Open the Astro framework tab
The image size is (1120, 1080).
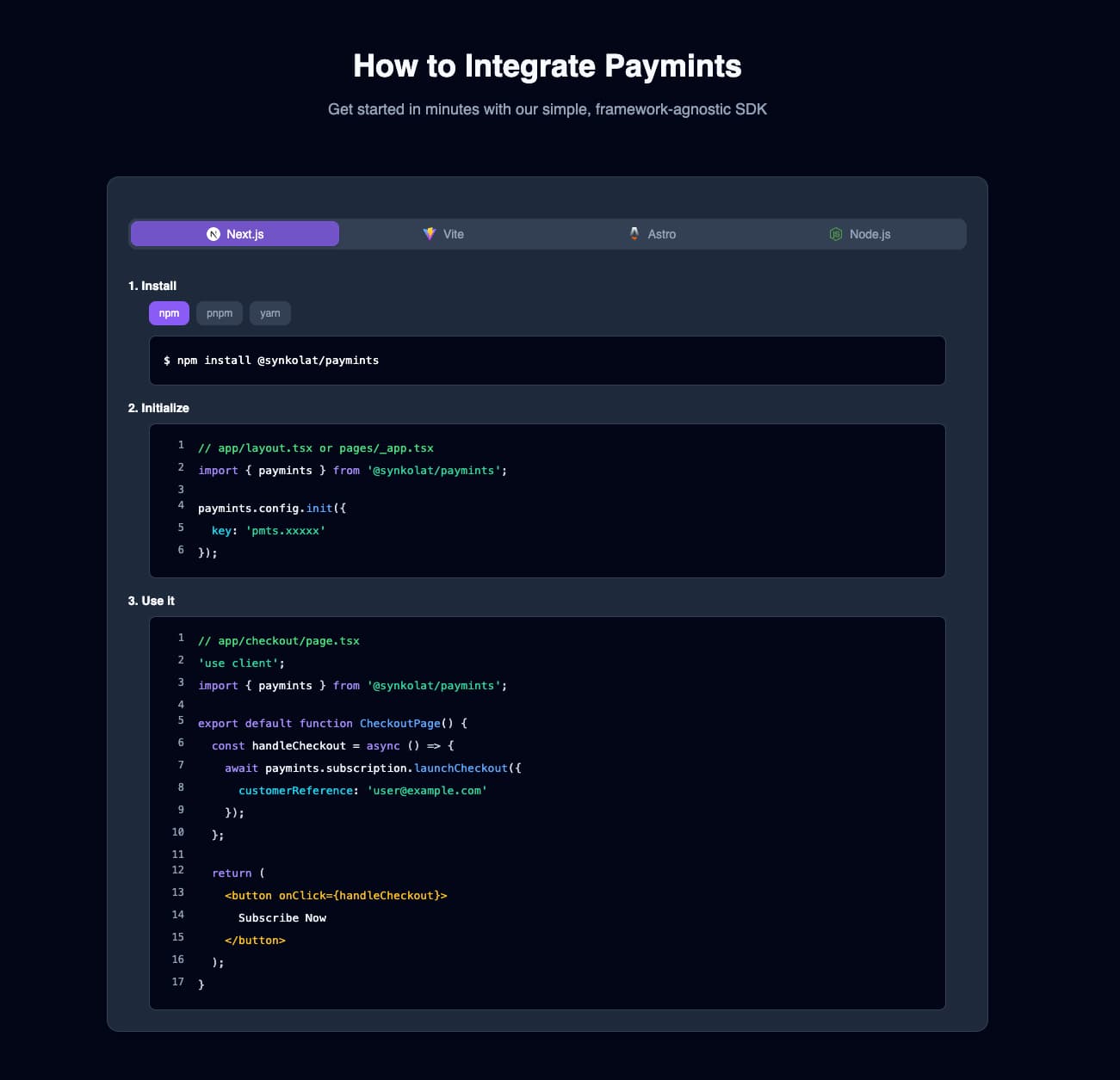click(x=652, y=234)
